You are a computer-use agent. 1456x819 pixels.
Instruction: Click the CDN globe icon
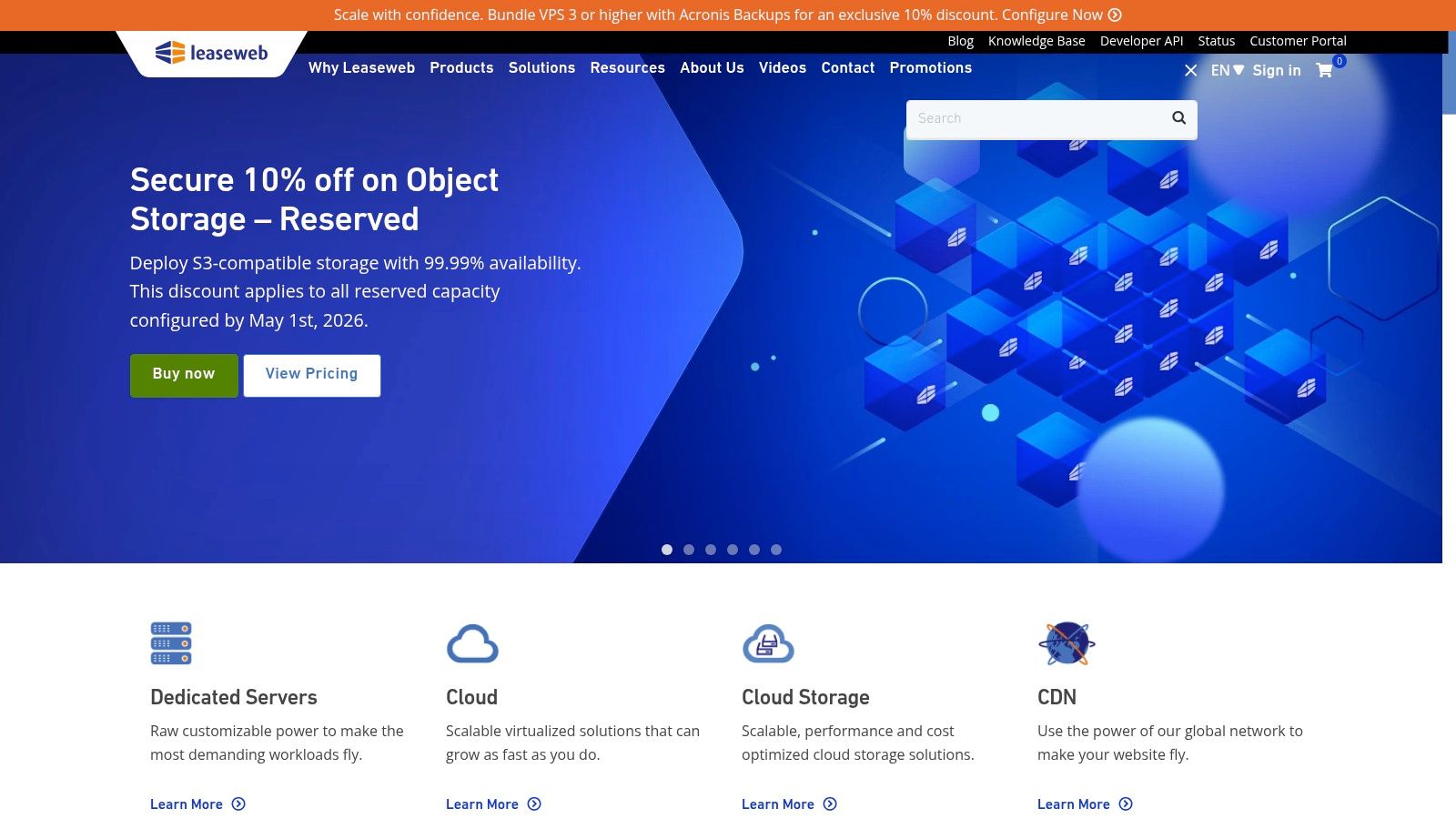pos(1067,643)
